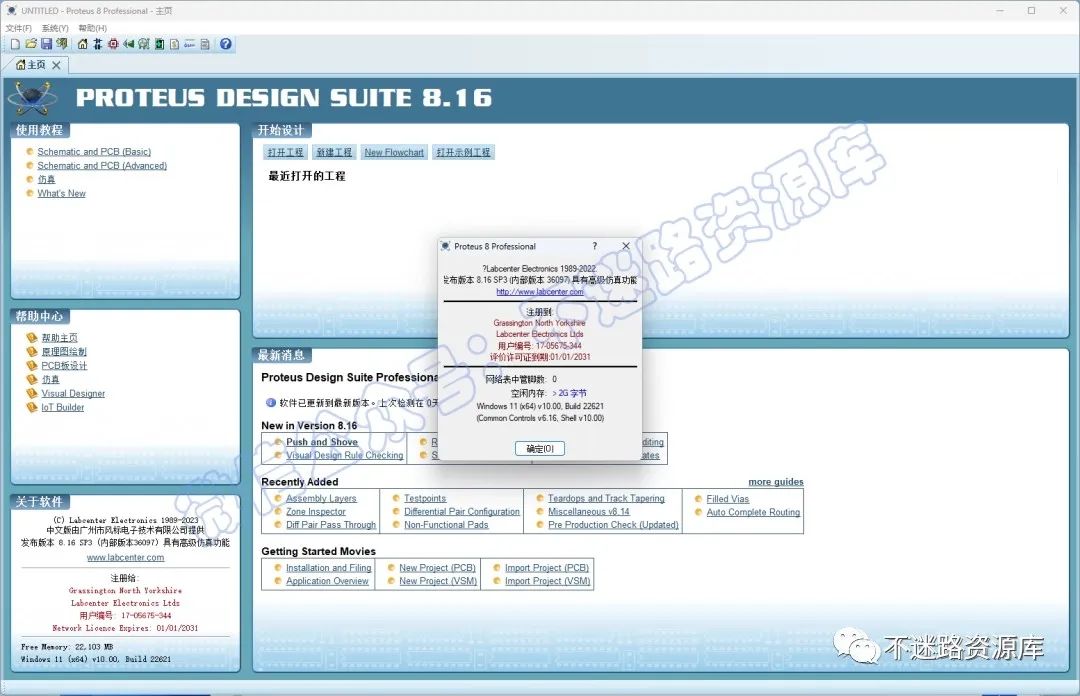
Task: Play New Project (PCB) movie
Action: [437, 568]
